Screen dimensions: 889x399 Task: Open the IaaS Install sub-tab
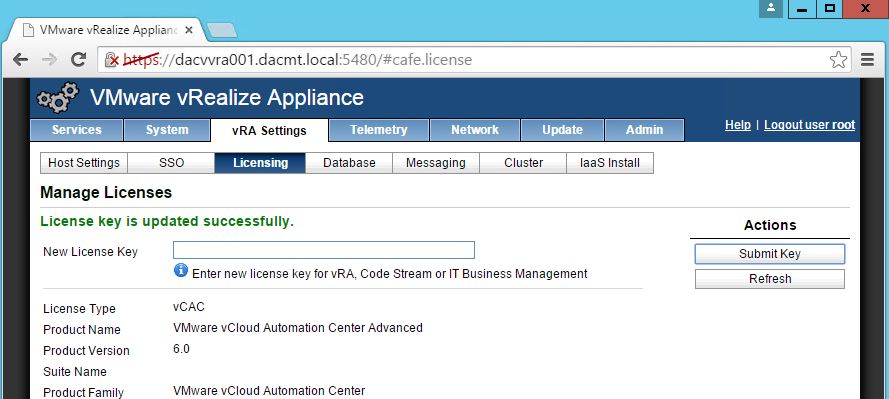point(610,163)
